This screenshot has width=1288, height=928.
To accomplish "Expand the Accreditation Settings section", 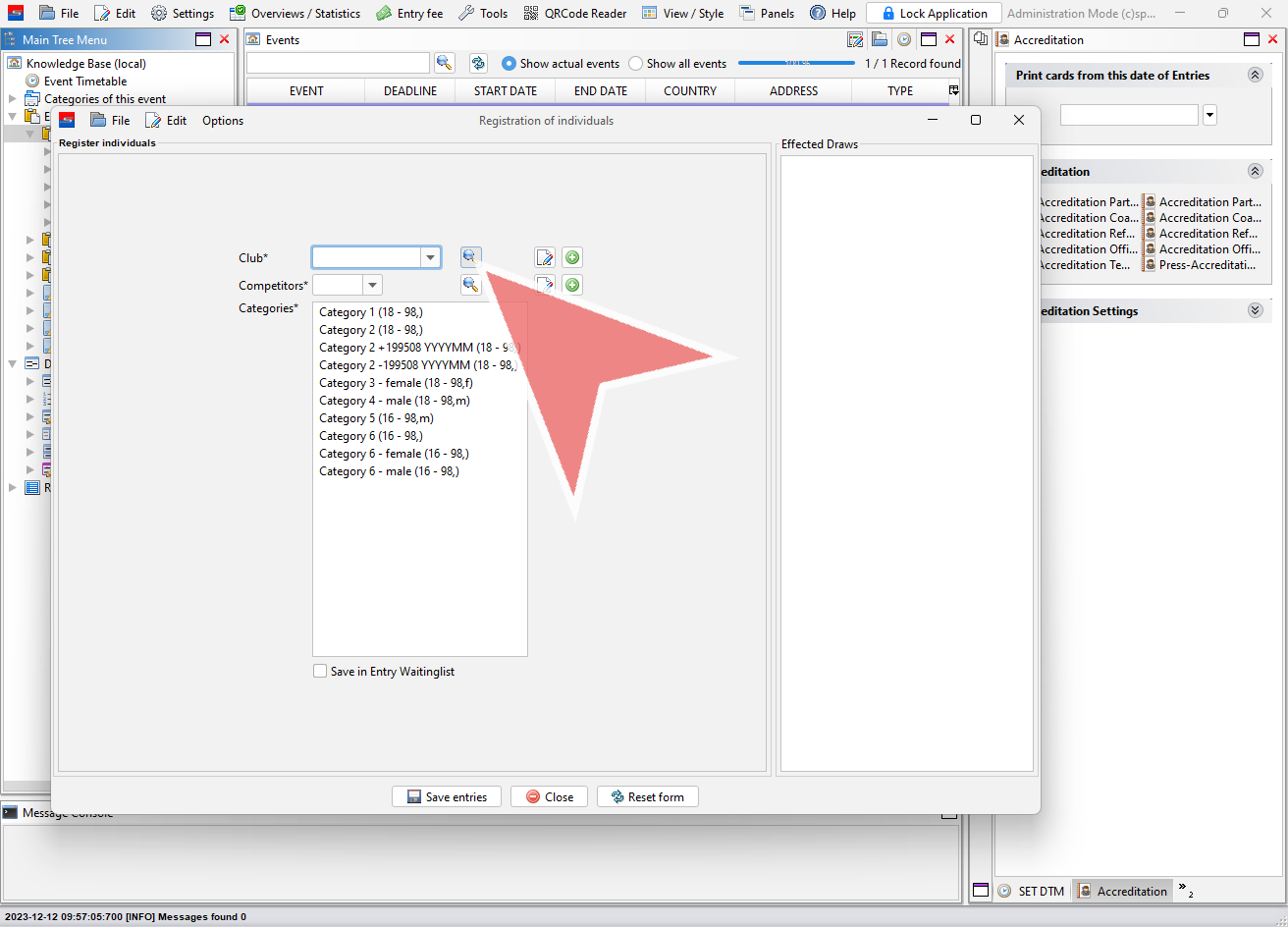I will coord(1254,310).
